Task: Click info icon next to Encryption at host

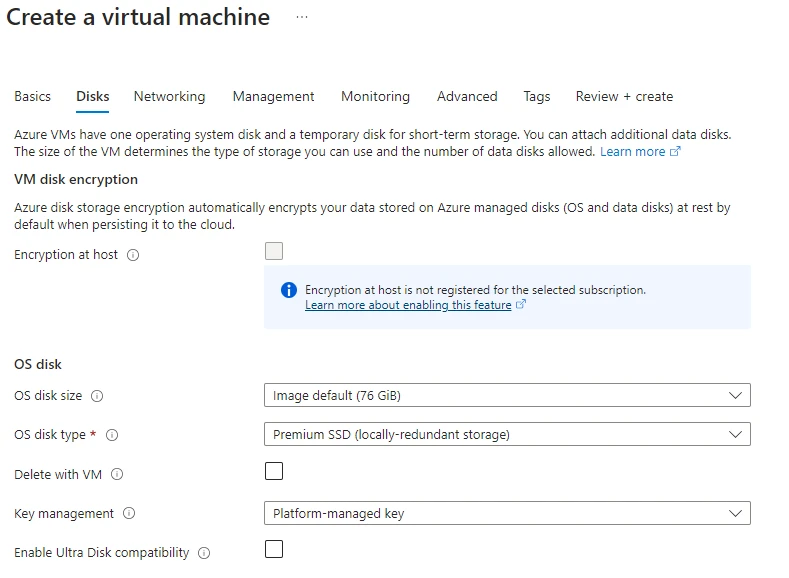Action: pos(133,255)
